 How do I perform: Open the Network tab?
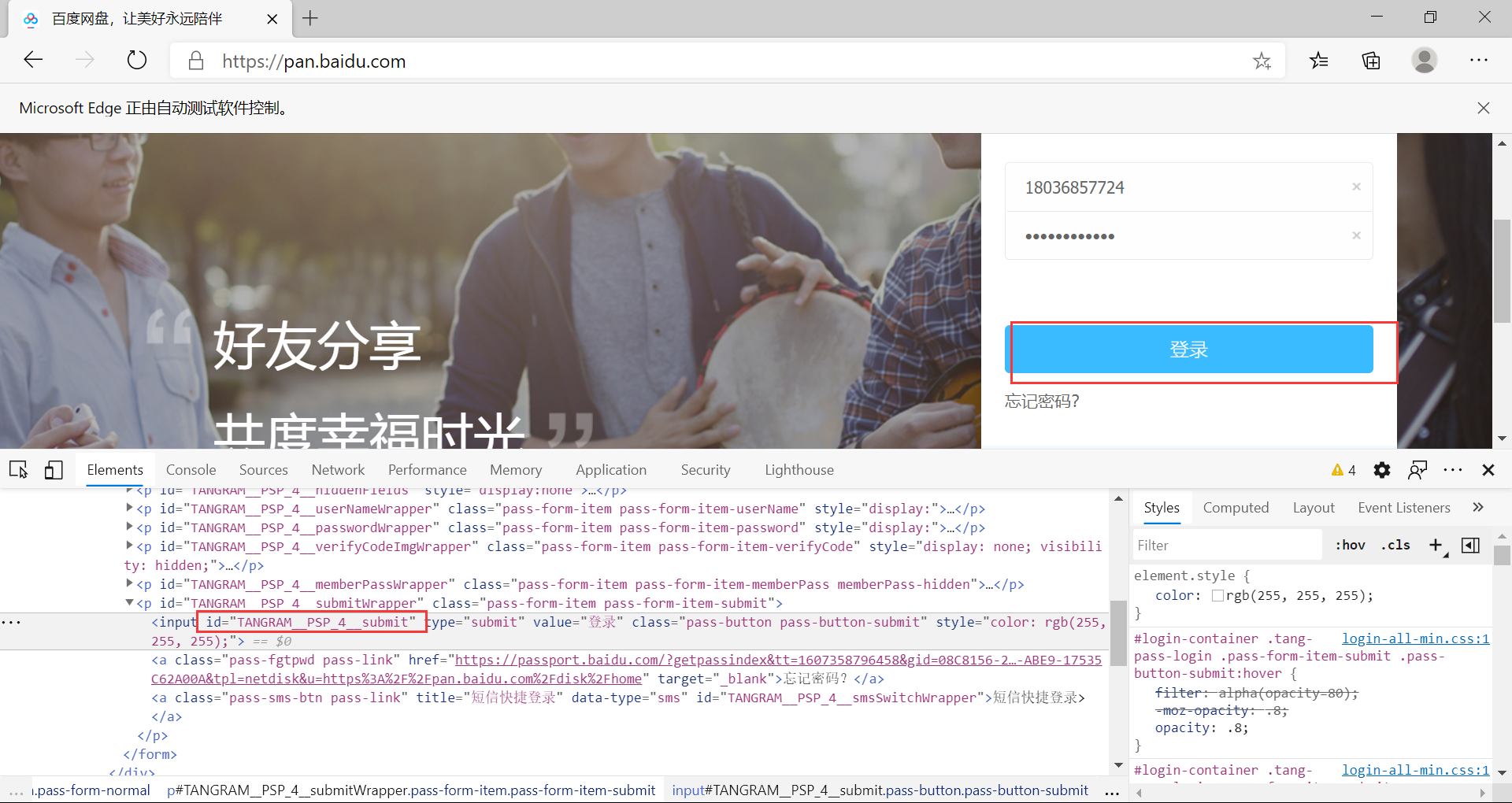[338, 470]
